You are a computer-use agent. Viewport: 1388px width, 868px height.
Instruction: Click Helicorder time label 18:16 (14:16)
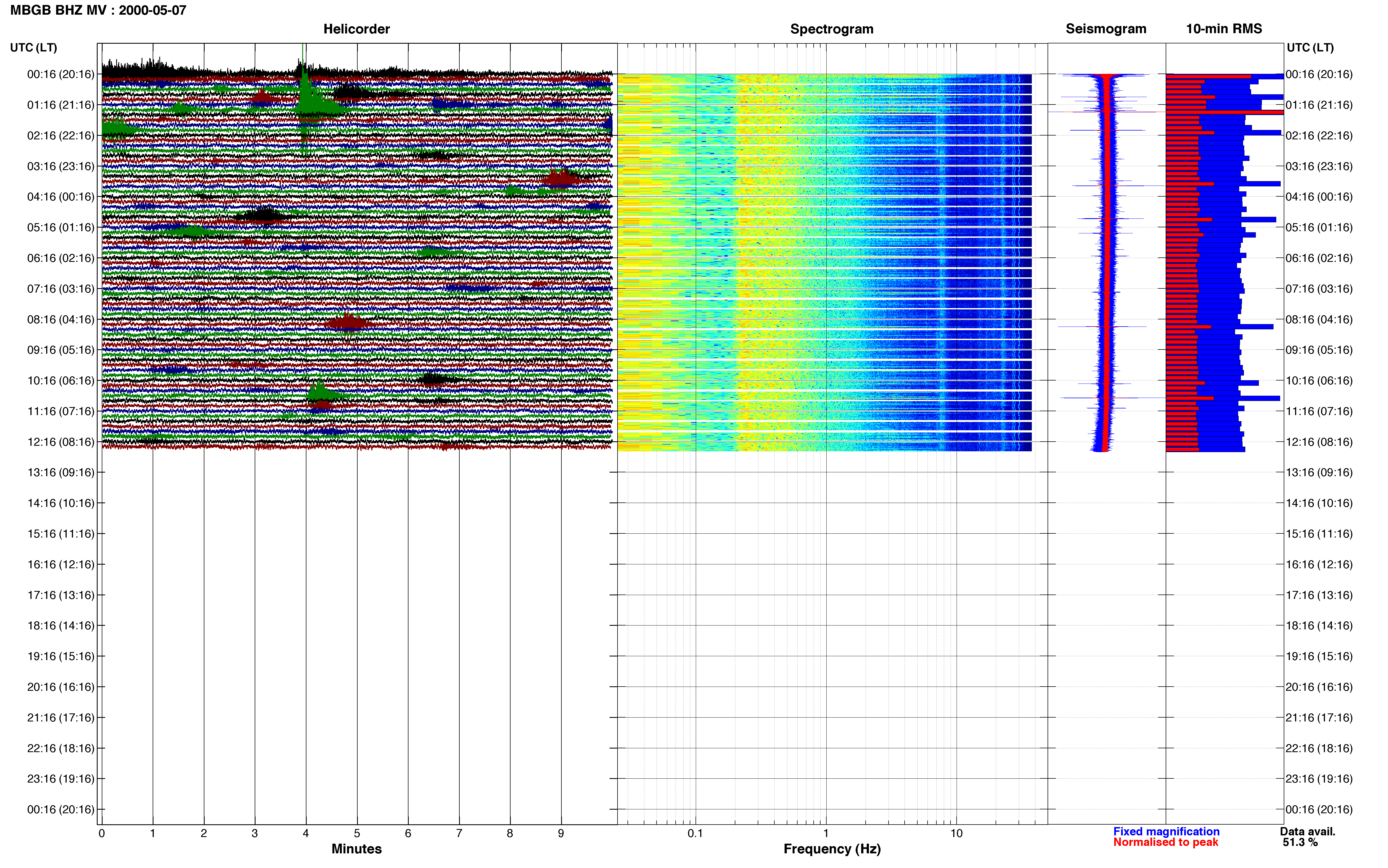(x=60, y=626)
